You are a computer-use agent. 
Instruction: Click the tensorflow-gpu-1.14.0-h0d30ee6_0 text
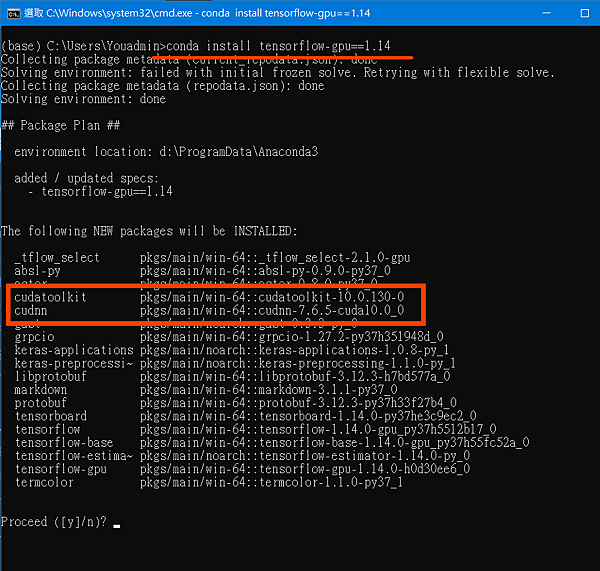click(364, 469)
